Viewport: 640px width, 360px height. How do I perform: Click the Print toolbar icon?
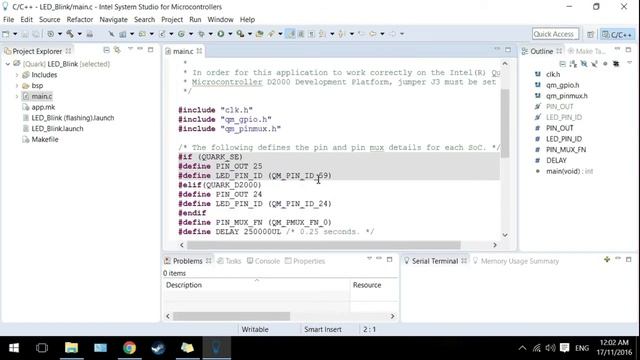[x=90, y=34]
